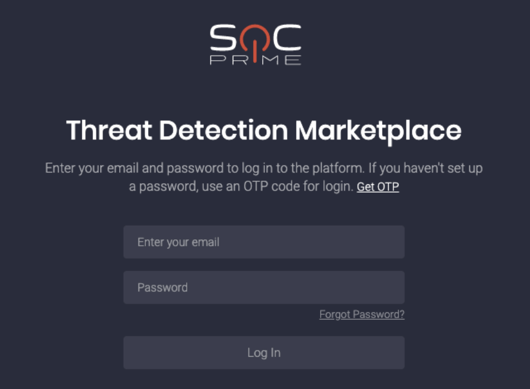Click the SOC Prime logo

tap(255, 44)
